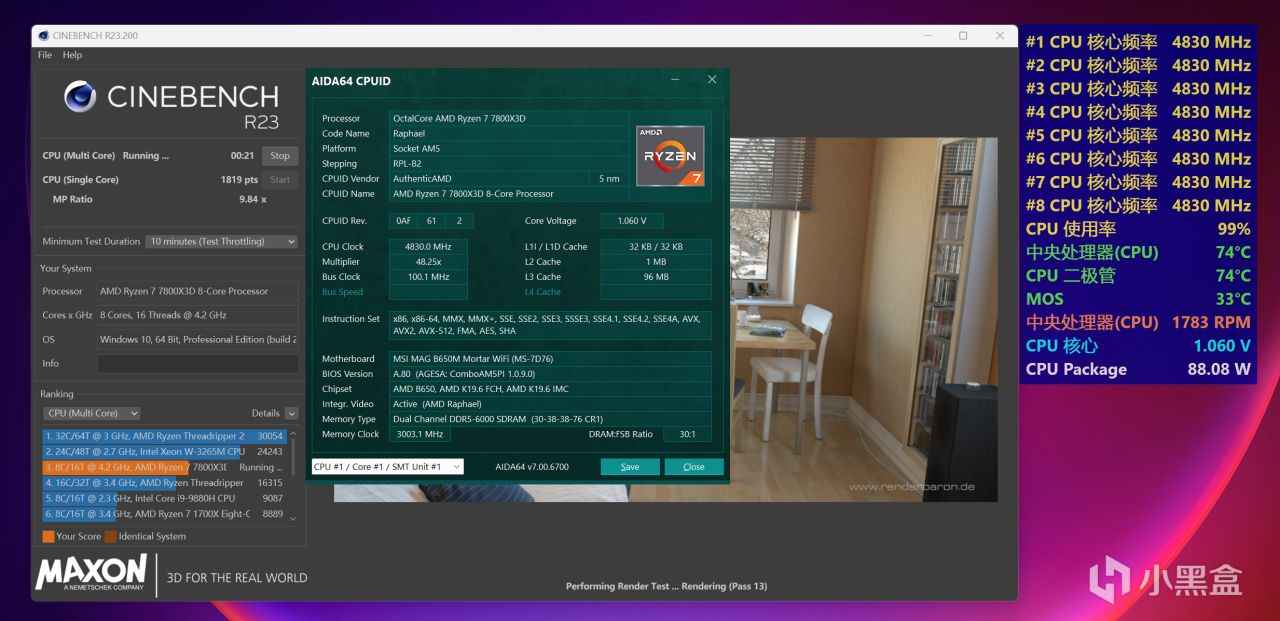Viewport: 1280px width, 621px height.
Task: Select the Threadripper 30054 ranking entry
Action: (x=164, y=436)
